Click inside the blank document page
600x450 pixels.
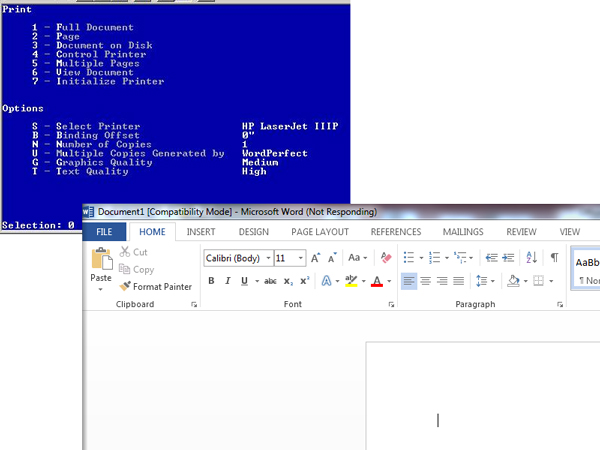[480, 400]
